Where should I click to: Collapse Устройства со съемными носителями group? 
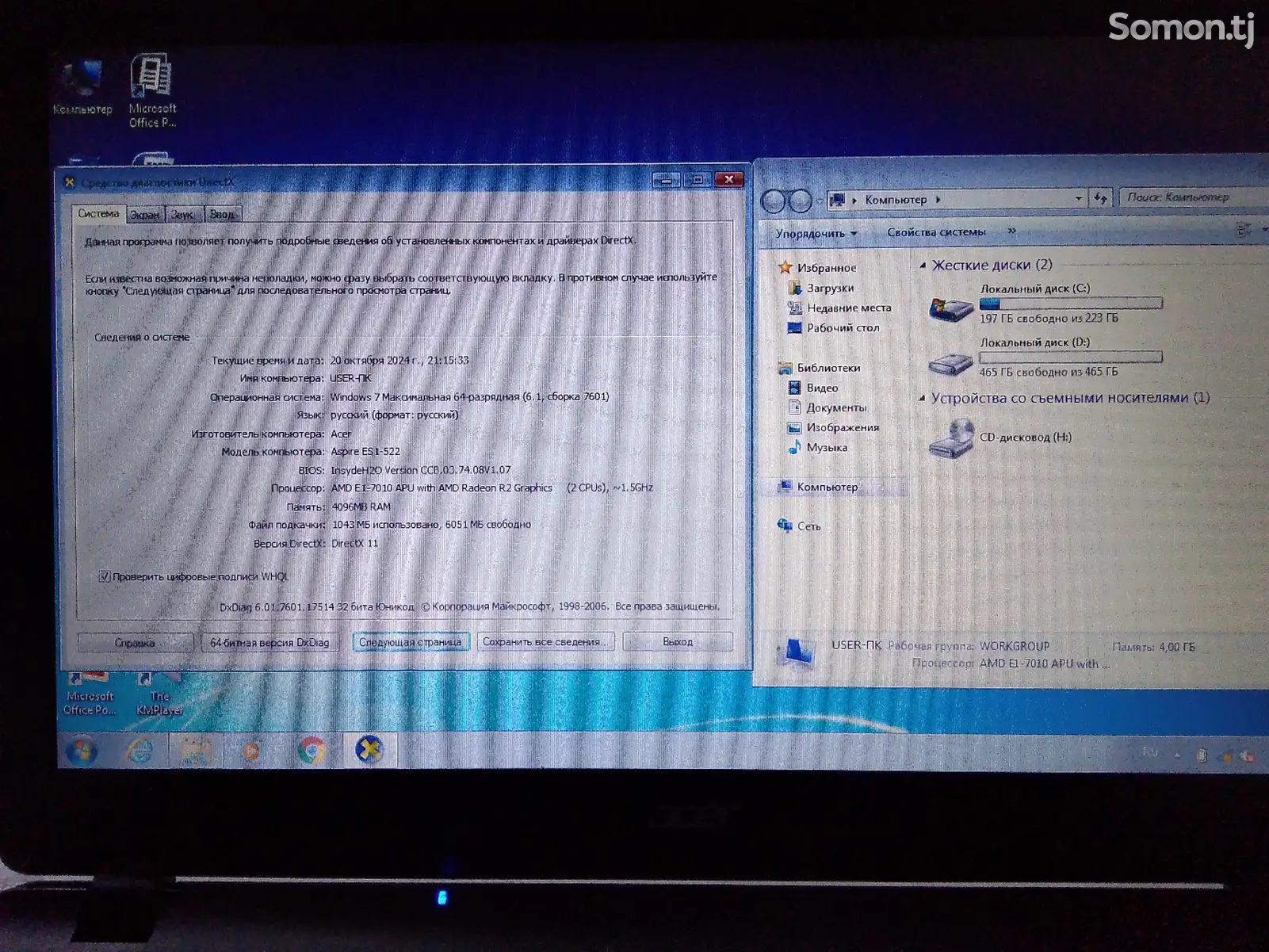pyautogui.click(x=923, y=398)
